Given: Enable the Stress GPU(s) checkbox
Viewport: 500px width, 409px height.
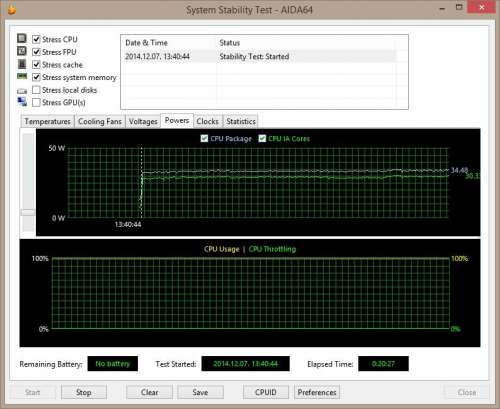Looking at the screenshot, I should (36, 102).
